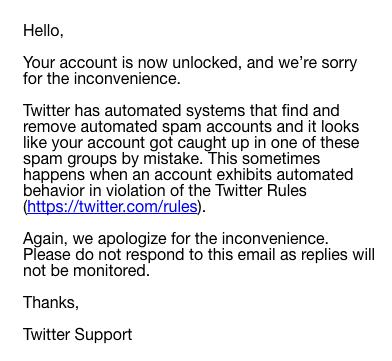Open the https://twitter.com/rules link
392x361 pixels.
[x=113, y=207]
